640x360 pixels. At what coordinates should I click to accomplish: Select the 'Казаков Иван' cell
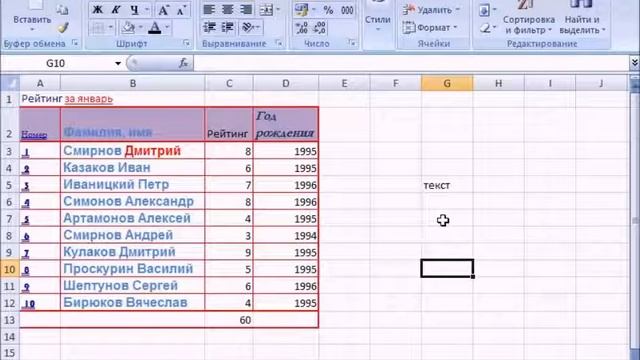click(x=133, y=168)
